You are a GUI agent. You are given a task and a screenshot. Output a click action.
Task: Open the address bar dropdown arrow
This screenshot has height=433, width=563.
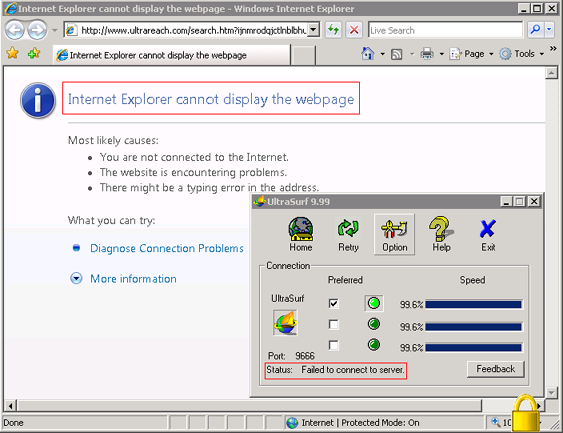pos(313,30)
